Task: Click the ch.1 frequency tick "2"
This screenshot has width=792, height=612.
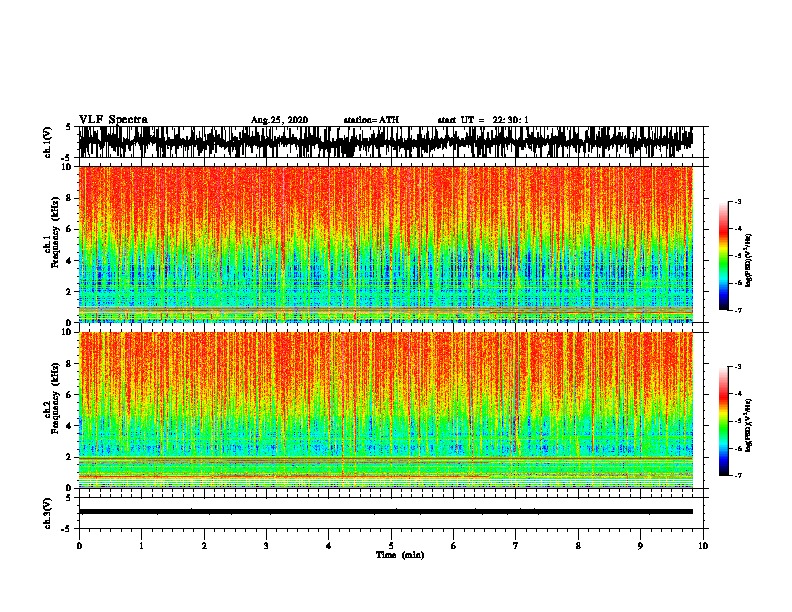Action: click(70, 291)
